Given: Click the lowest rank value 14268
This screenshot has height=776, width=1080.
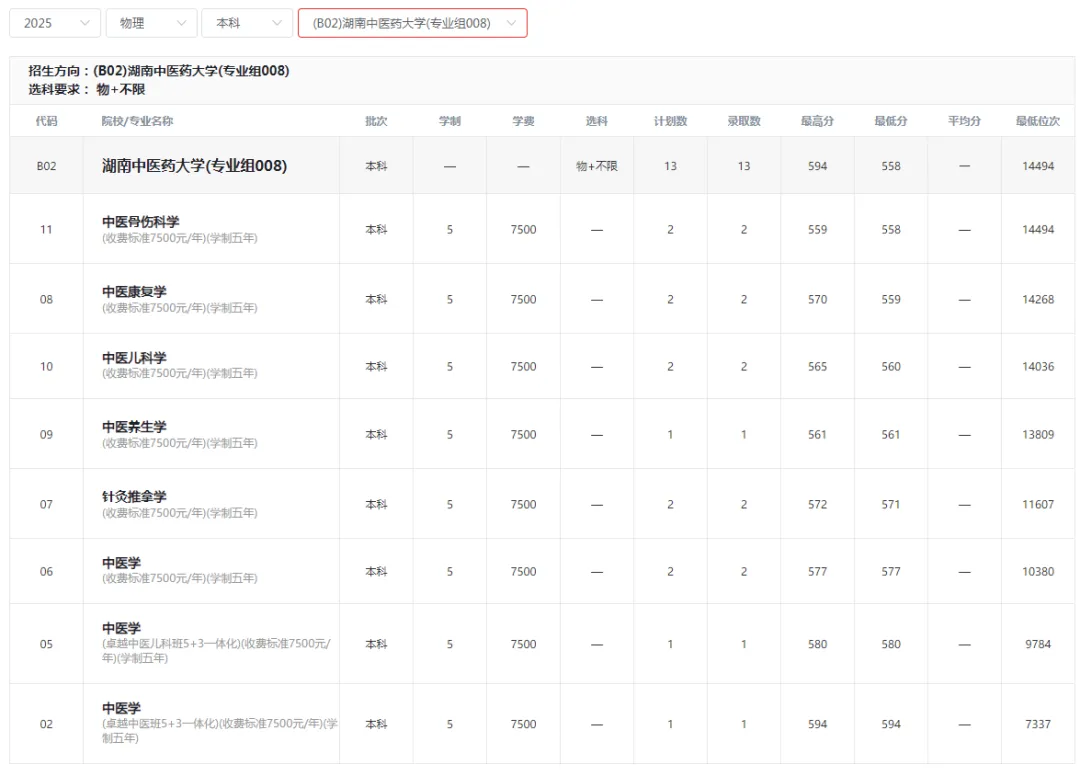Looking at the screenshot, I should (1038, 300).
